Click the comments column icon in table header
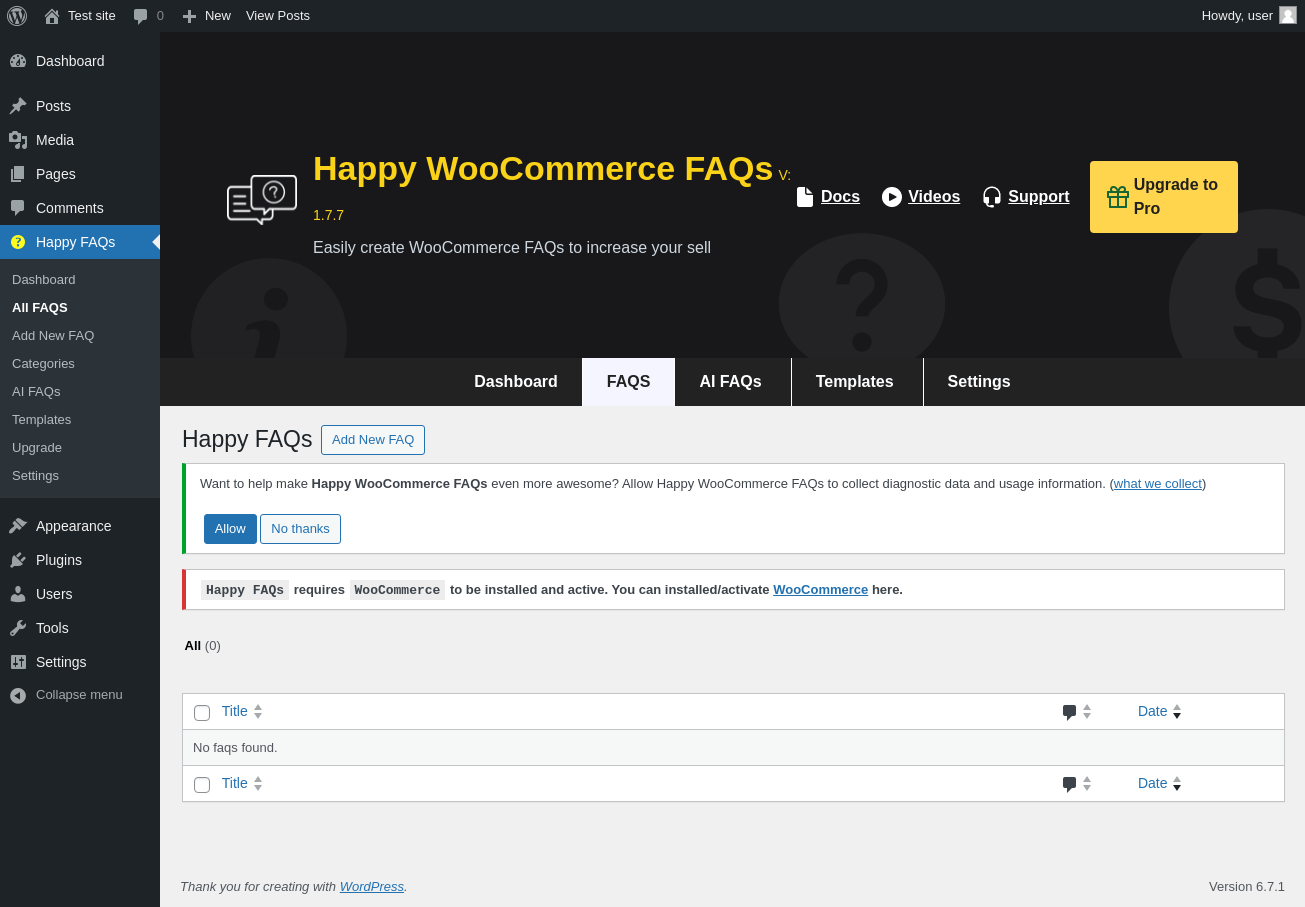 1069,712
